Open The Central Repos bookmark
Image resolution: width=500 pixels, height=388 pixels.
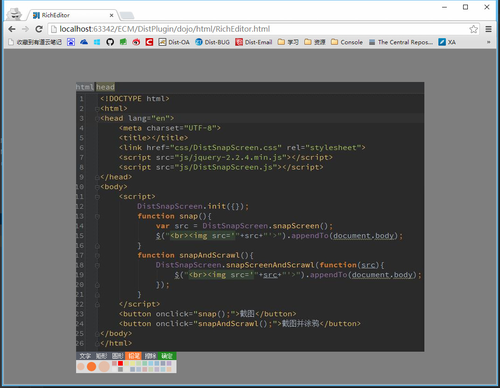coord(401,42)
